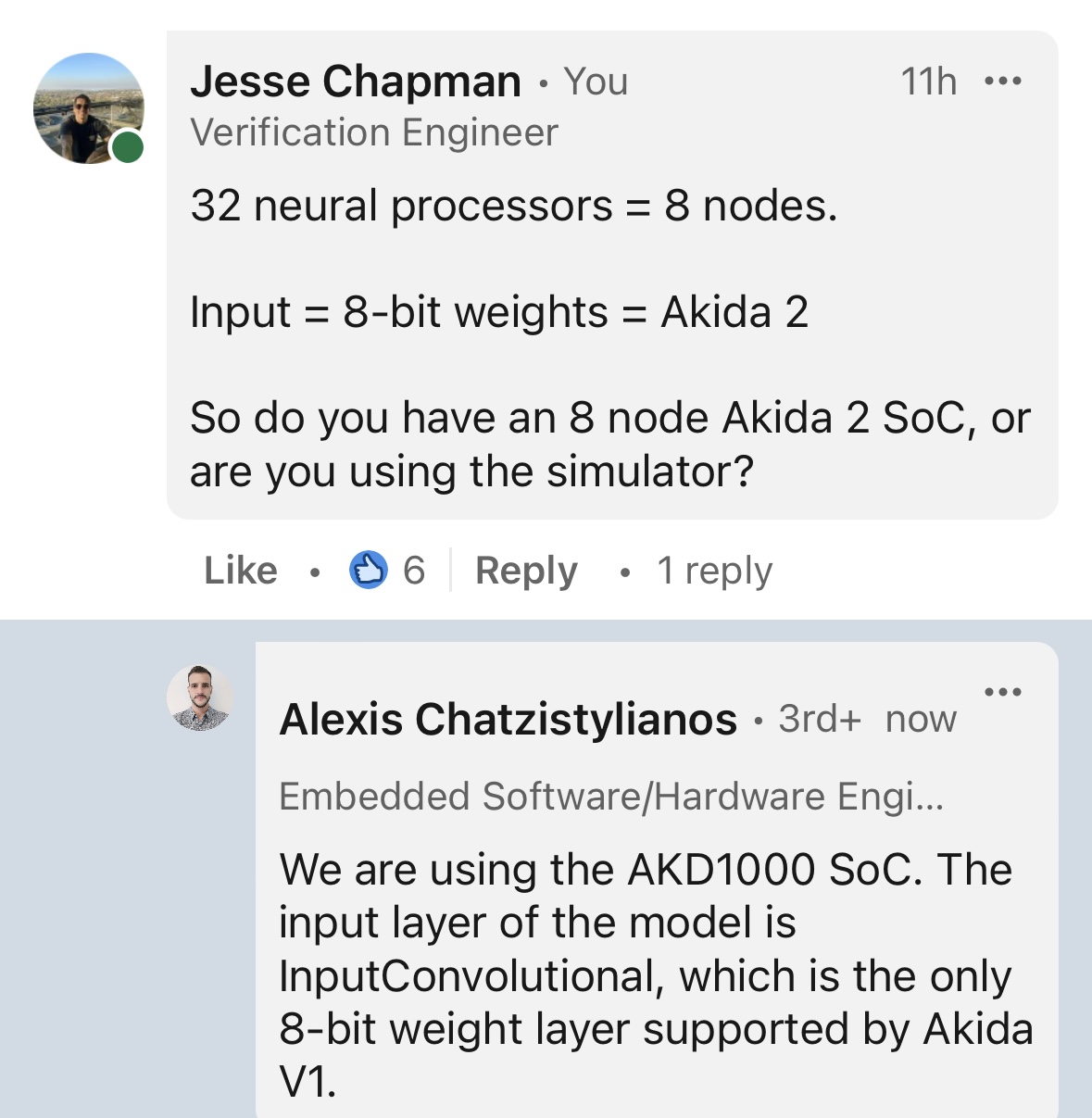This screenshot has width=1092, height=1118.
Task: Click the Alexis Chatzistylianos name link
Action: click(508, 720)
